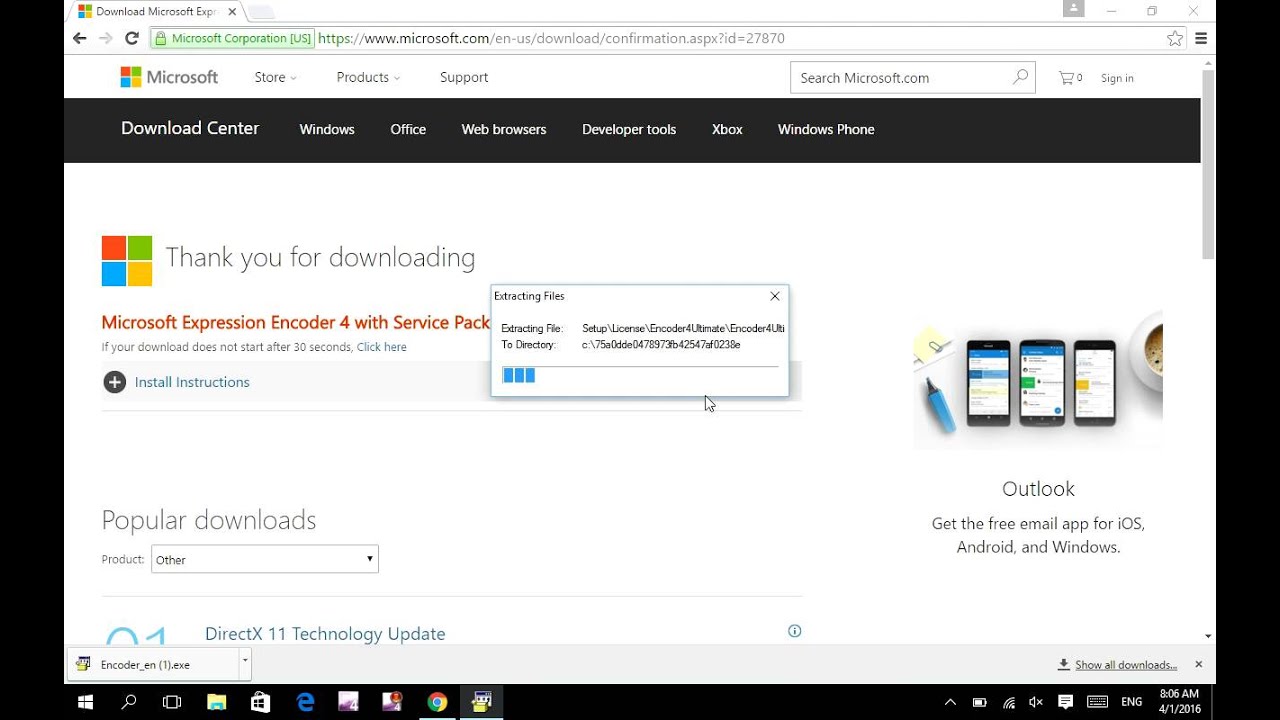Image resolution: width=1280 pixels, height=720 pixels.
Task: Show hidden system tray icons
Action: tap(950, 702)
